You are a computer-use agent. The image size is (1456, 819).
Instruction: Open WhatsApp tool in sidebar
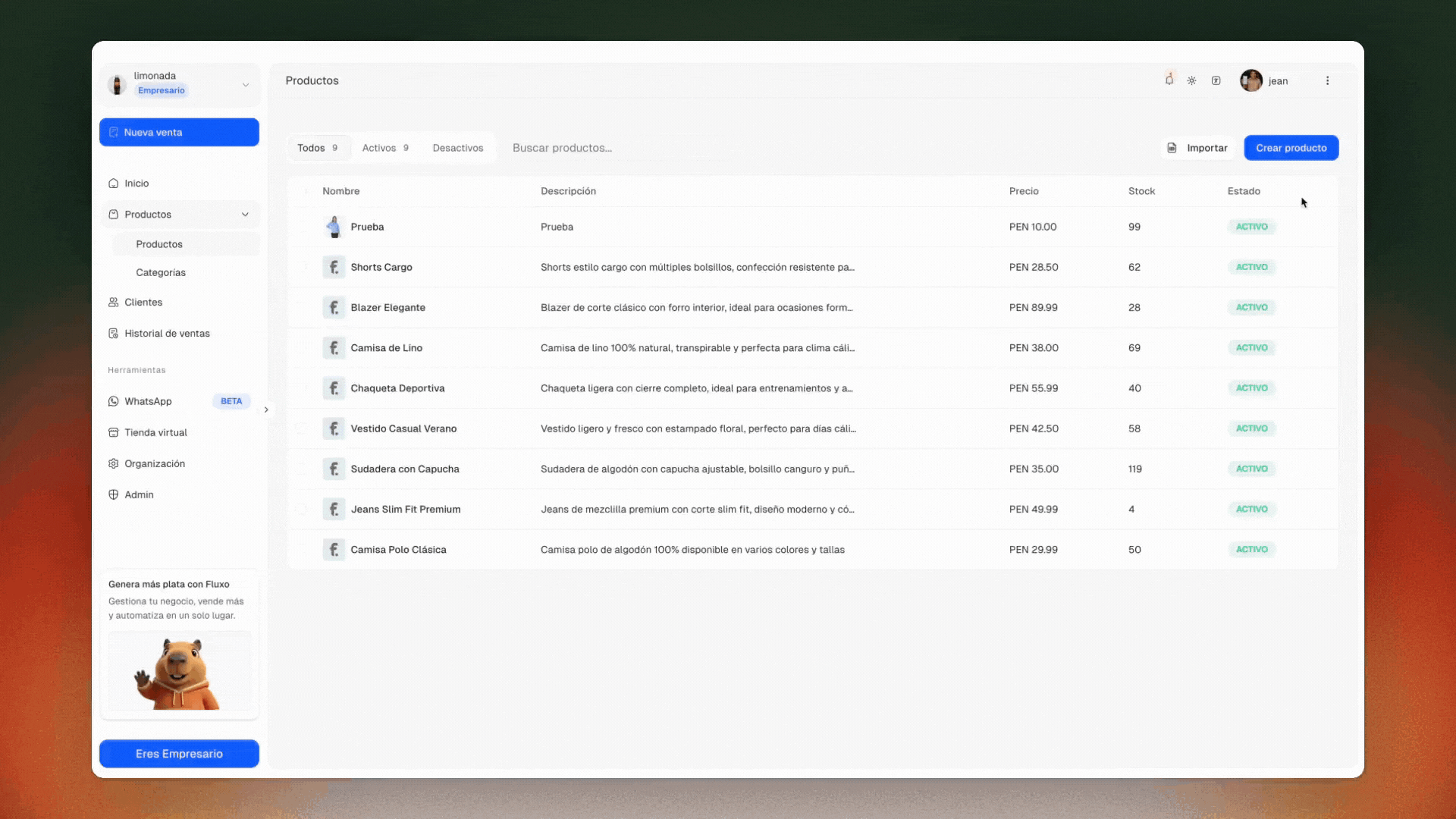(148, 401)
